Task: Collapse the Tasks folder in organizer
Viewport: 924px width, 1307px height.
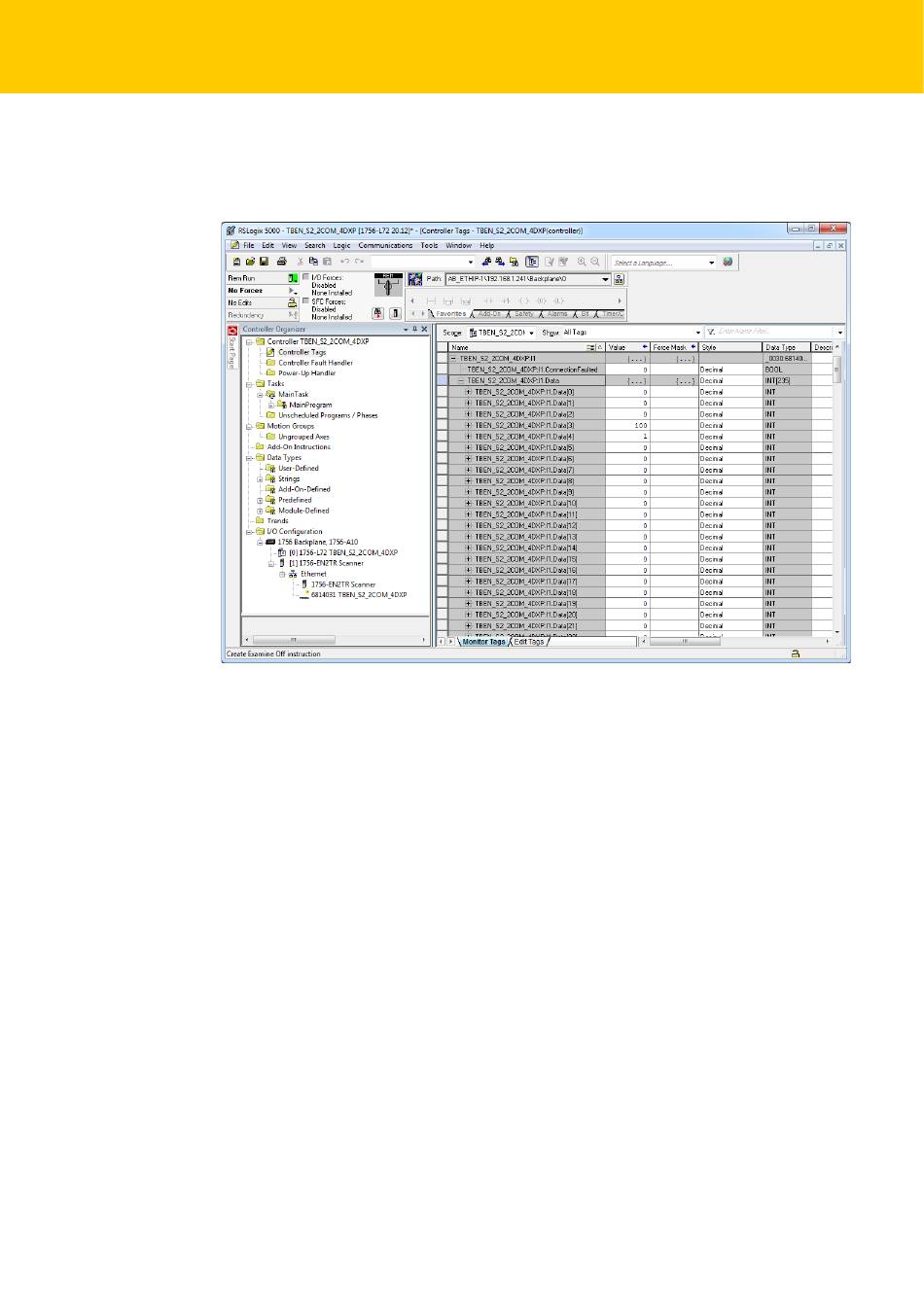Action: (249, 384)
